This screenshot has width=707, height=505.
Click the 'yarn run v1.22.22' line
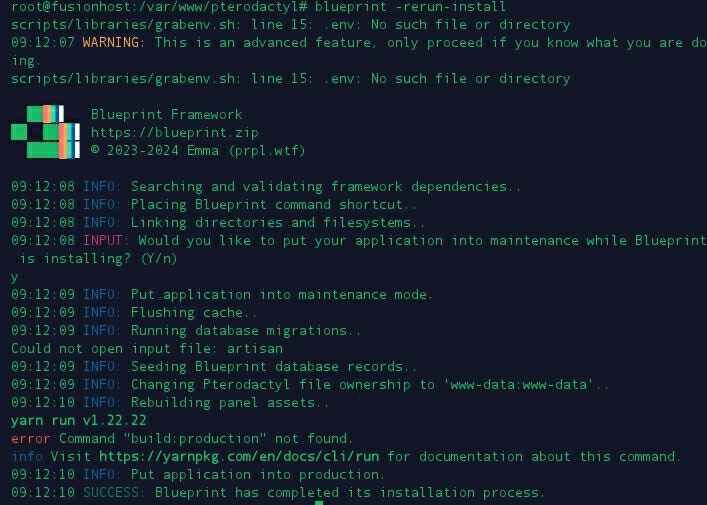click(79, 421)
